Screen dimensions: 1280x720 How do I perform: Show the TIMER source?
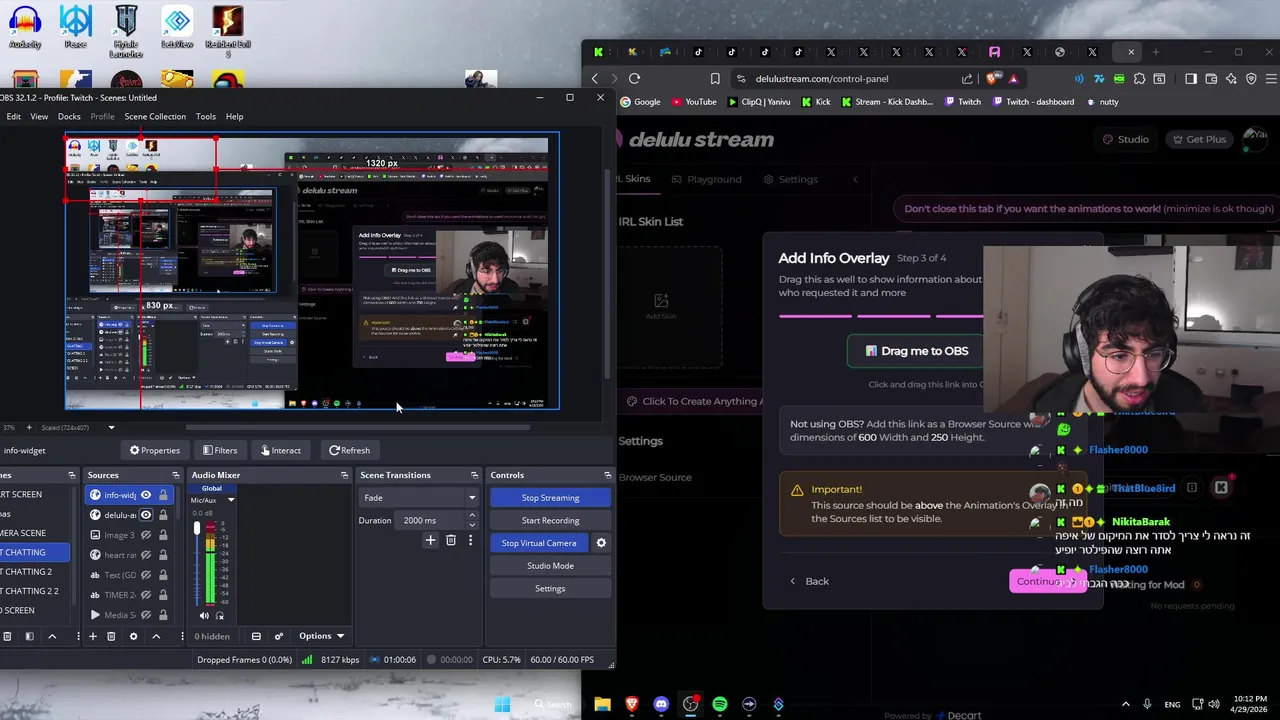point(146,595)
